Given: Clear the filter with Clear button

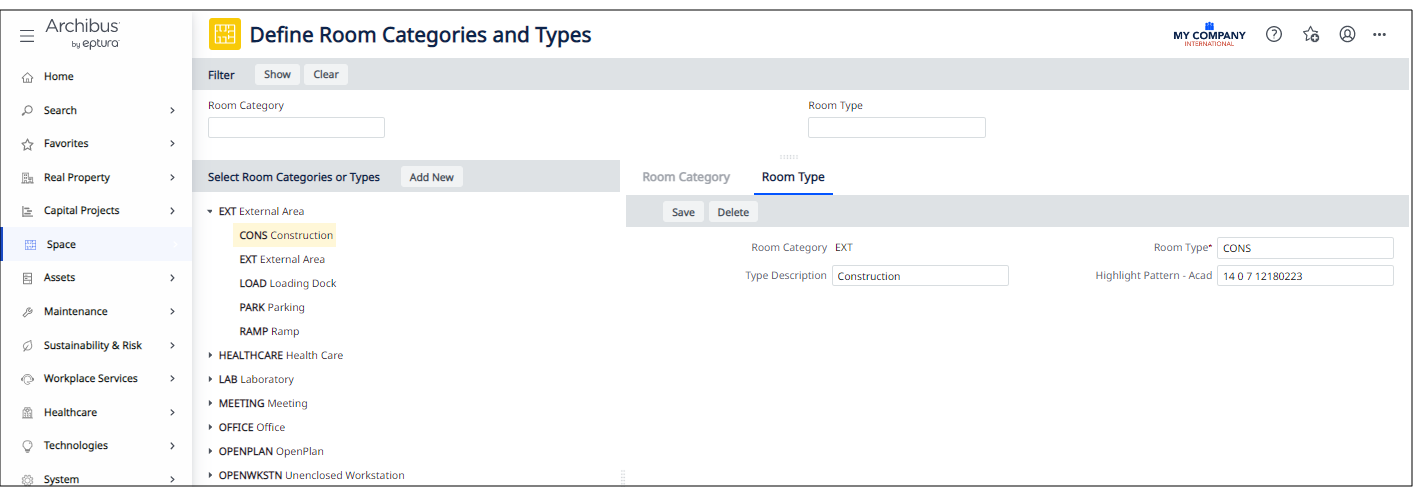Looking at the screenshot, I should [x=326, y=74].
